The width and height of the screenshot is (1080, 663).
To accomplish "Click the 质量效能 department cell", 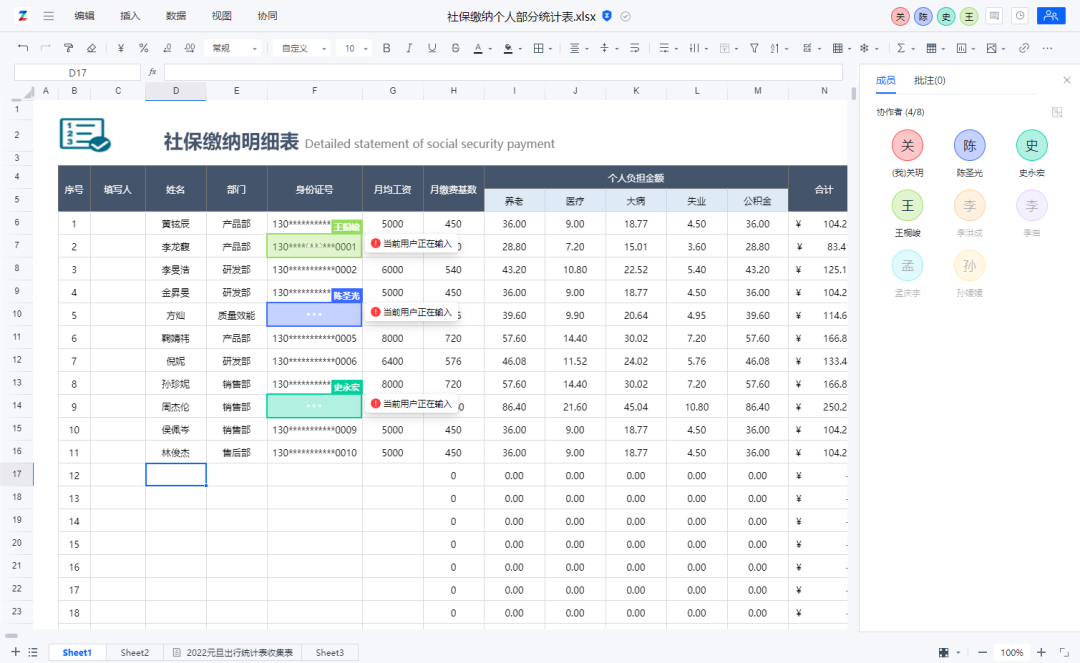I will [x=236, y=315].
